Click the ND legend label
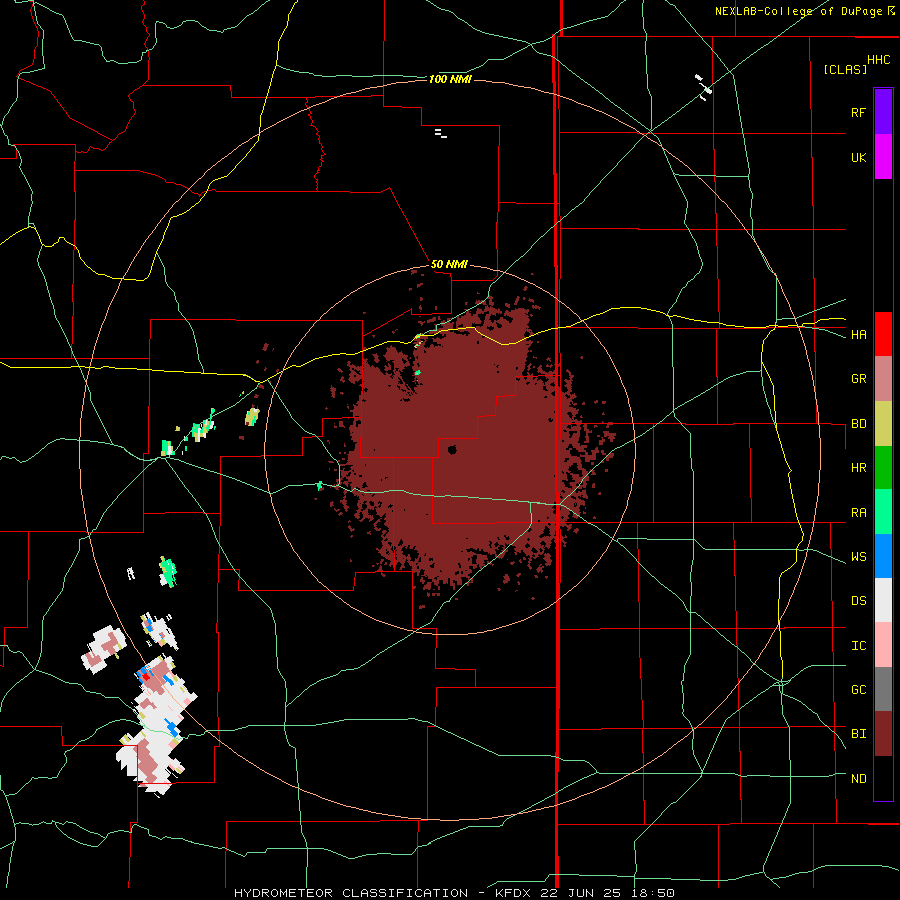Screen dimensions: 900x900 (x=858, y=779)
